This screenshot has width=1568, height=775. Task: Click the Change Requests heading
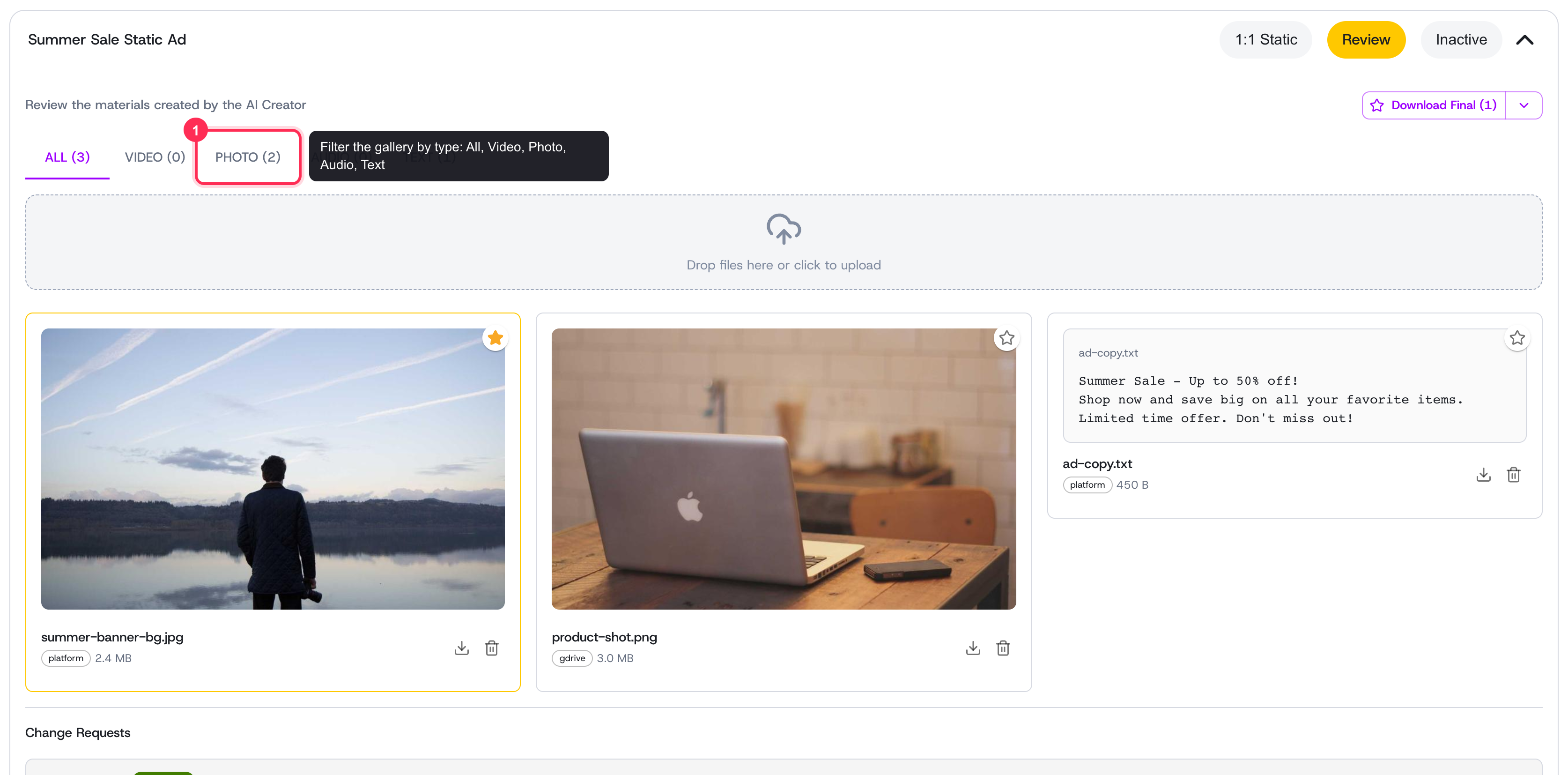point(78,732)
